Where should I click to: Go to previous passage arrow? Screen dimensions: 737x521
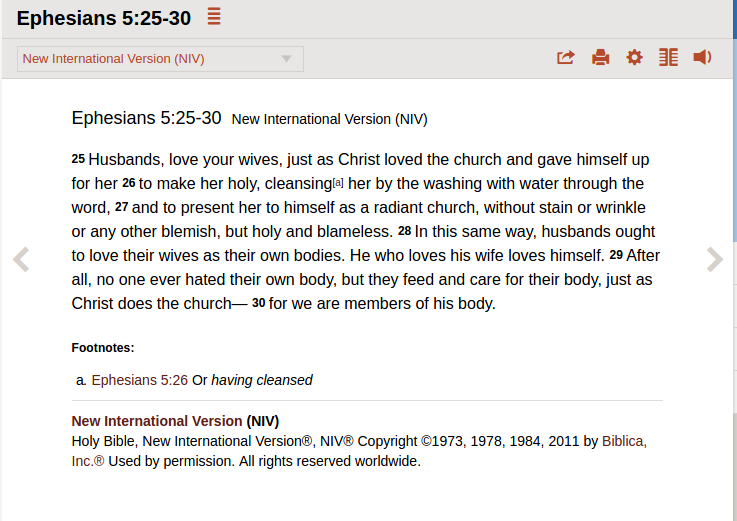tap(21, 259)
